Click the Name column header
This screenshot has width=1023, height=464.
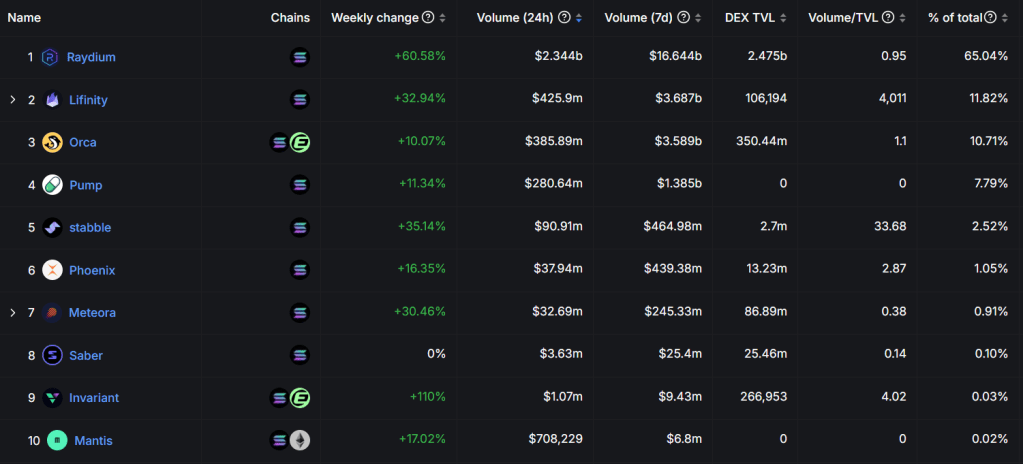click(x=24, y=17)
